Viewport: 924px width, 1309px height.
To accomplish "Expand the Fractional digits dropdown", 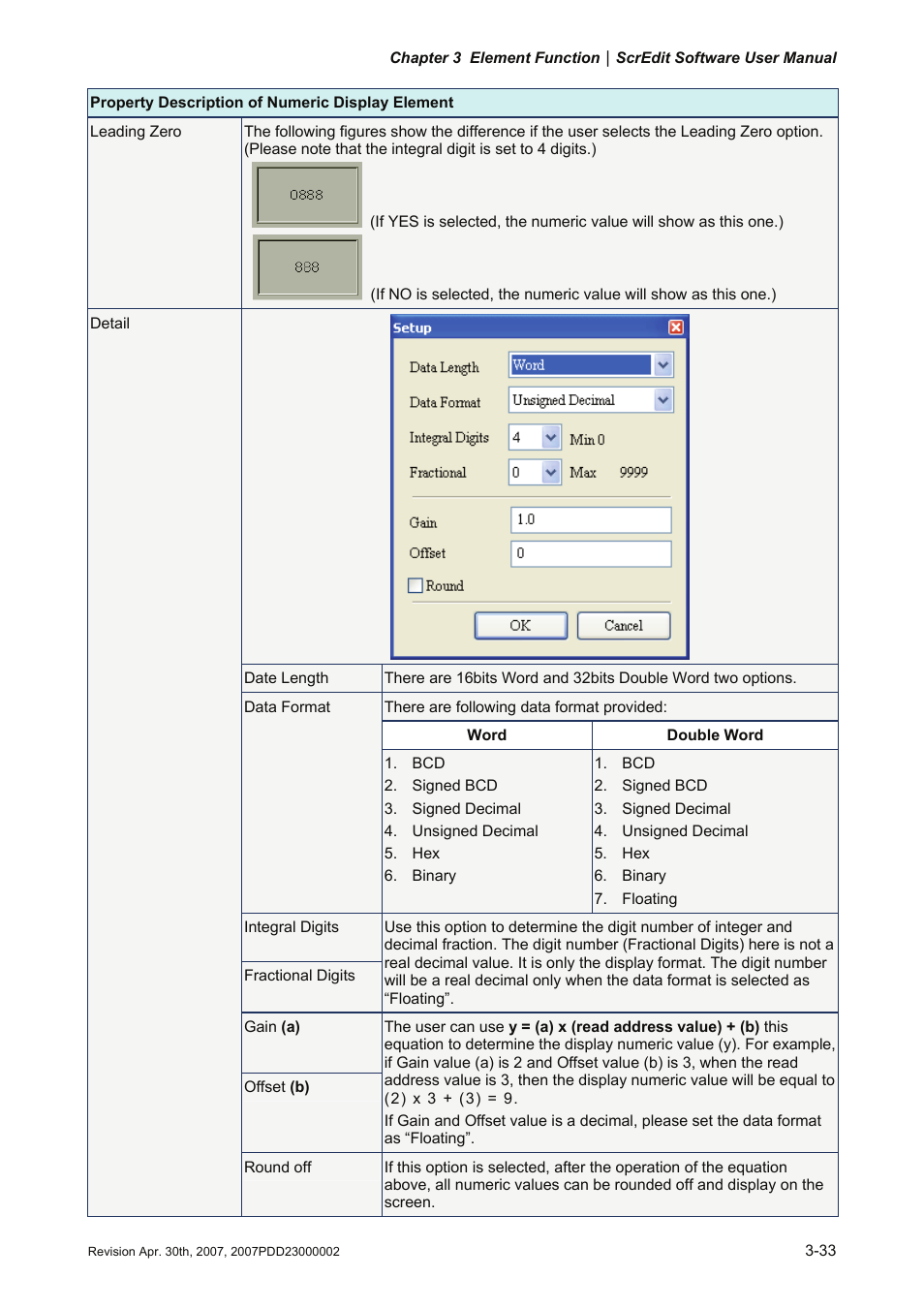I will coord(551,472).
